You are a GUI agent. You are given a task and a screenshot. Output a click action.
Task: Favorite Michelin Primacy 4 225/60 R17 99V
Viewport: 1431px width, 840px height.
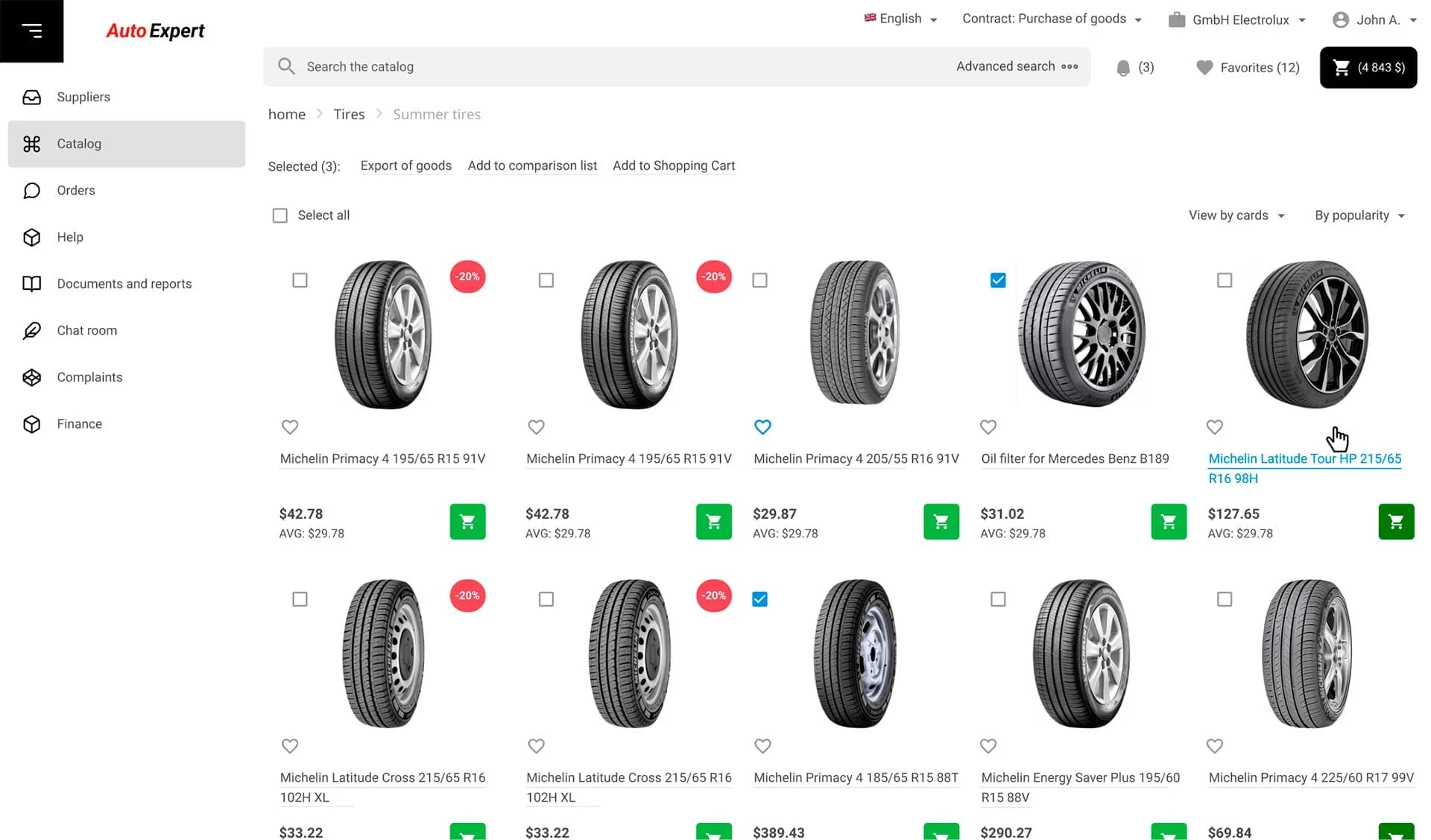tap(1215, 746)
